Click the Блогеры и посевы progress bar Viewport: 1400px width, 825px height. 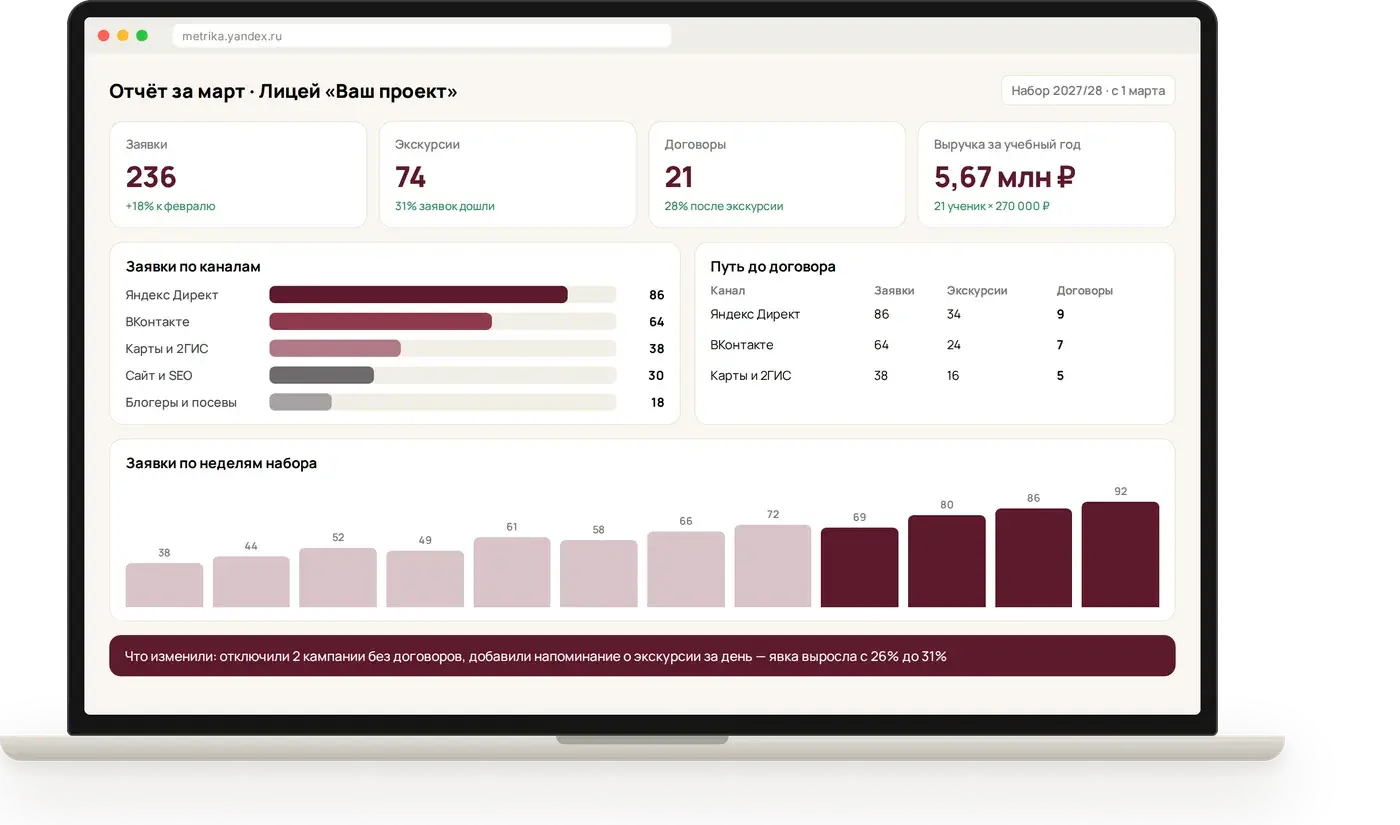point(443,402)
